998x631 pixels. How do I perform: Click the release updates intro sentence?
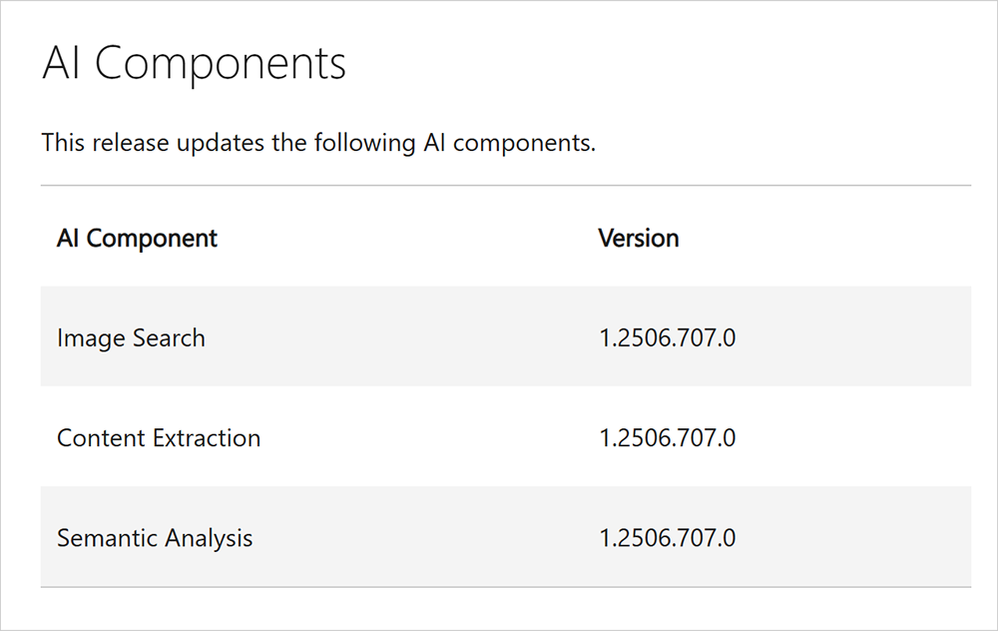coord(318,143)
